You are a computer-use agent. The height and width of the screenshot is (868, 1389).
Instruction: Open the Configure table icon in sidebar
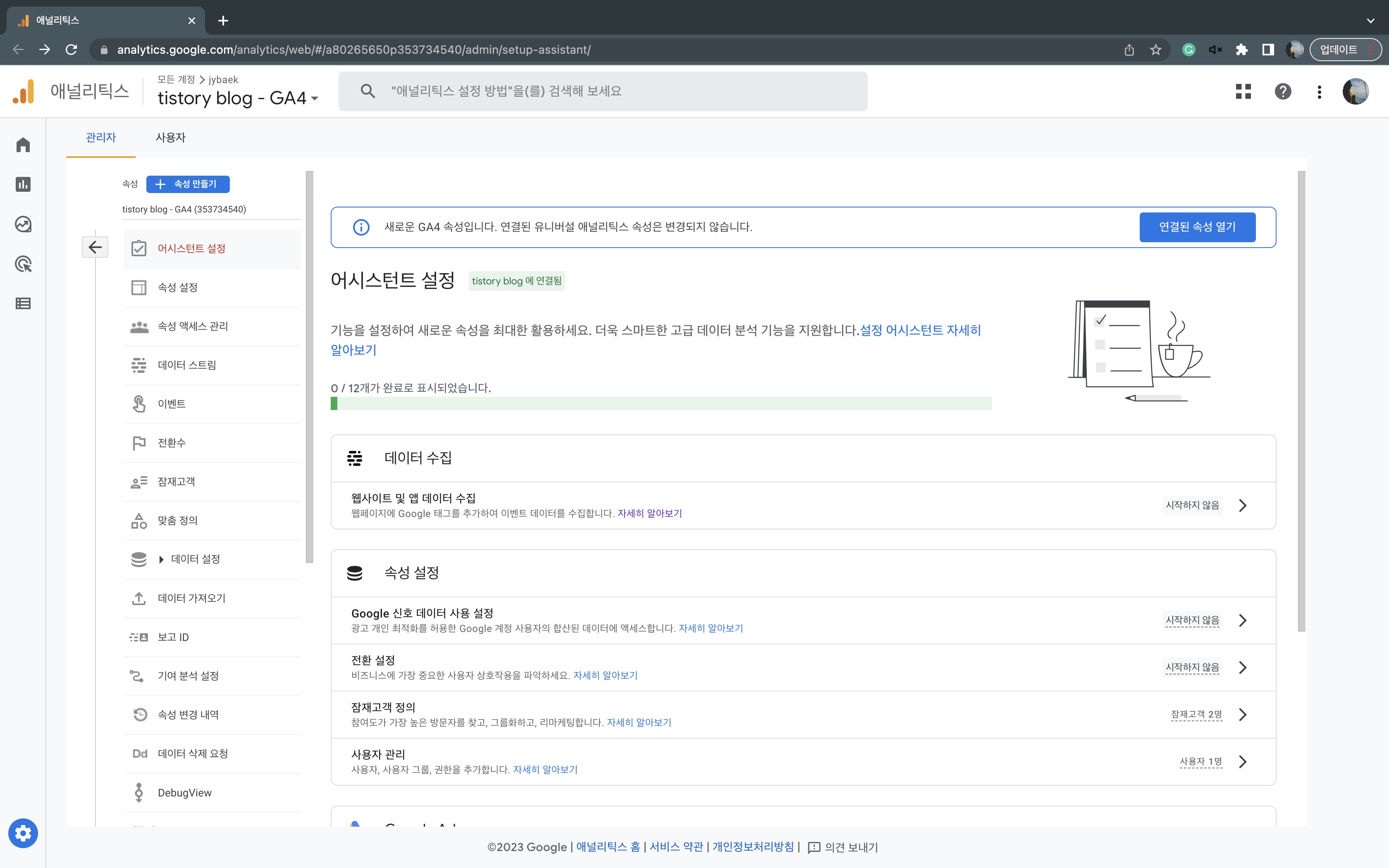23,304
